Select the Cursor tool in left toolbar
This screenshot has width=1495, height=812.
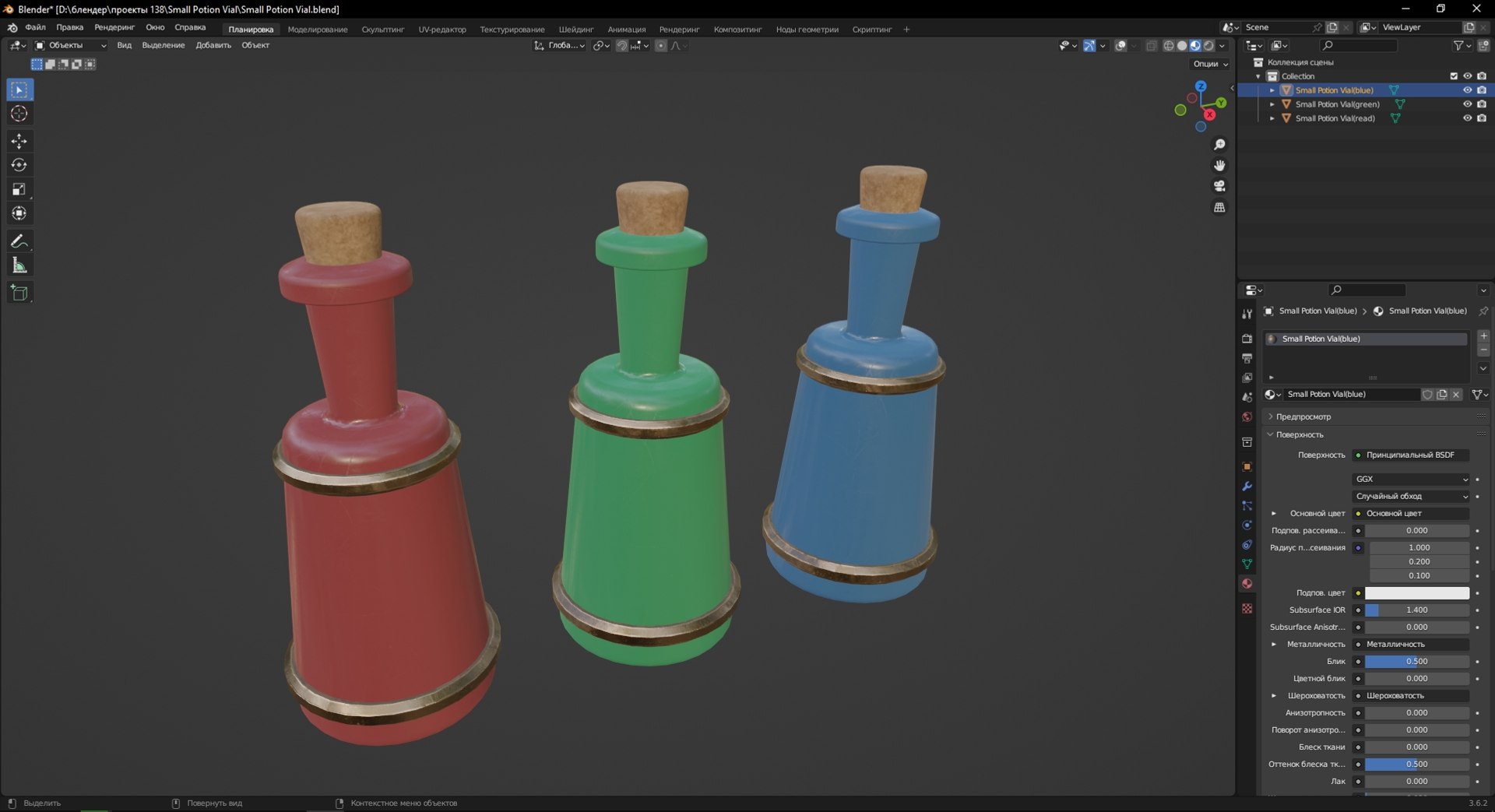pos(19,114)
